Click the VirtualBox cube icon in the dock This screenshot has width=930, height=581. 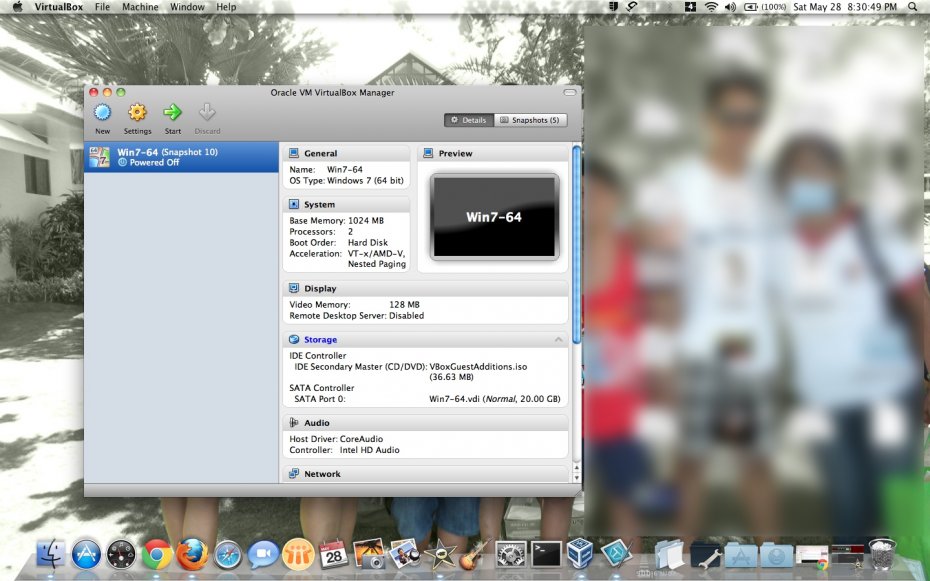tap(580, 554)
